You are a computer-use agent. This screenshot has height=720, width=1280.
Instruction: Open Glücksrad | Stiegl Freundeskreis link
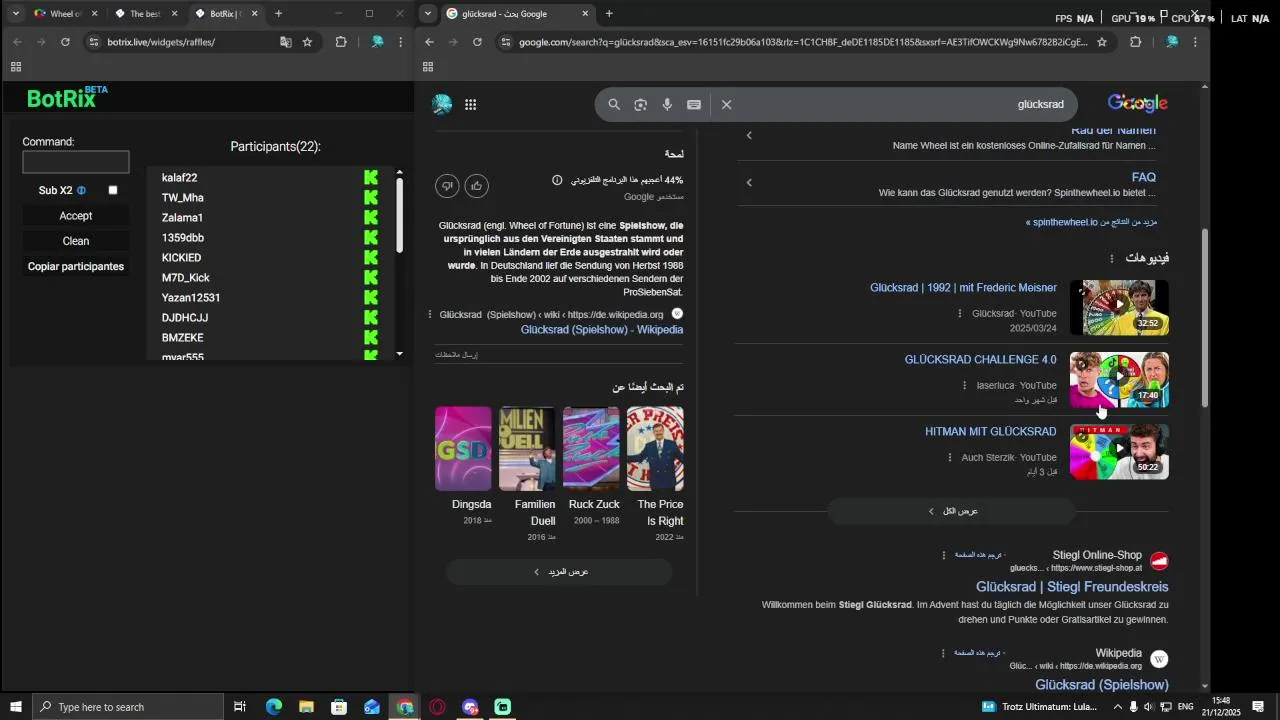(1072, 587)
